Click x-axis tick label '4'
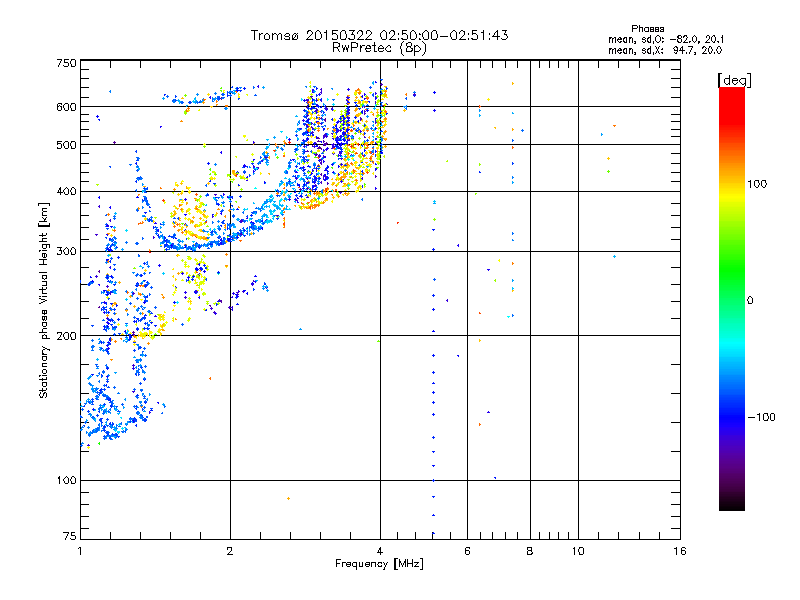 click(380, 551)
